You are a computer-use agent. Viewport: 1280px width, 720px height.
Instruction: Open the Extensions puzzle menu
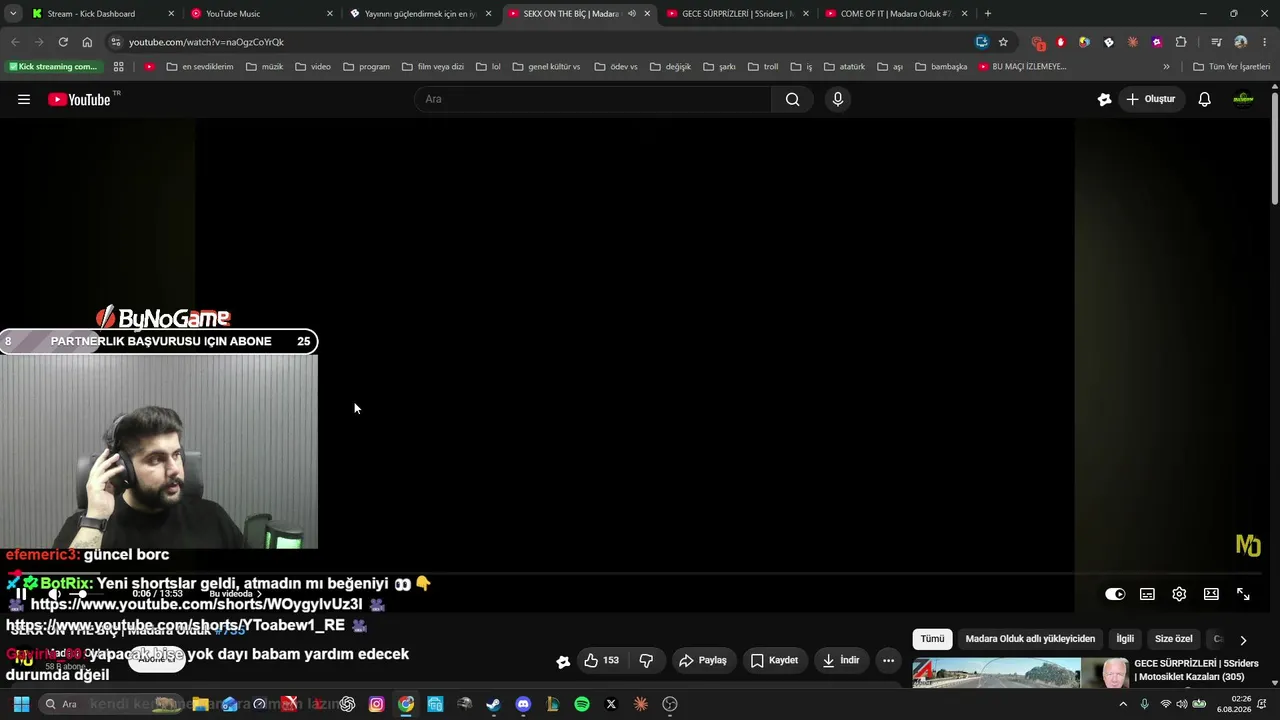click(1181, 42)
